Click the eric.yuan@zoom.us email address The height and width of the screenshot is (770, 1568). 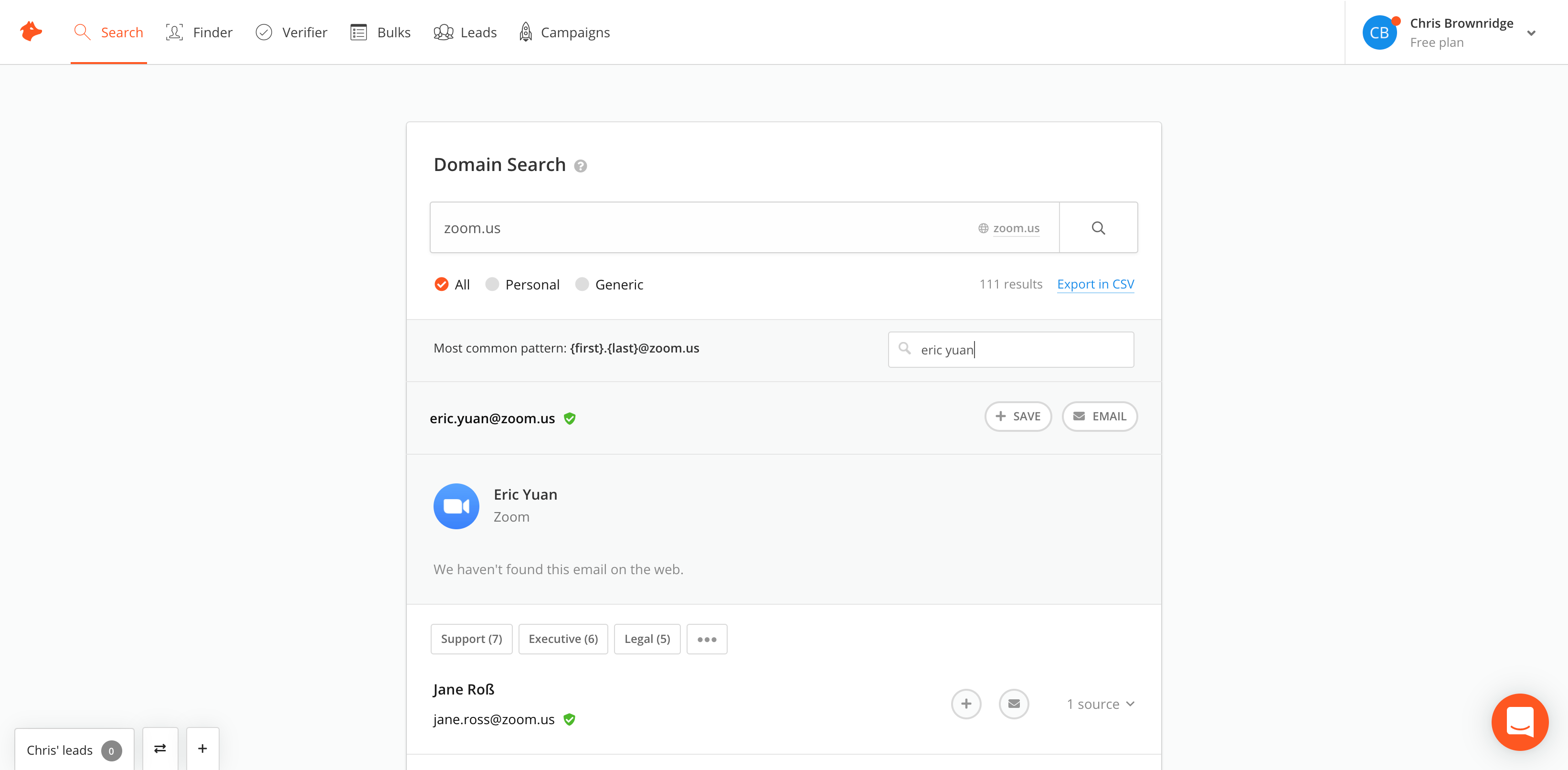click(x=492, y=418)
